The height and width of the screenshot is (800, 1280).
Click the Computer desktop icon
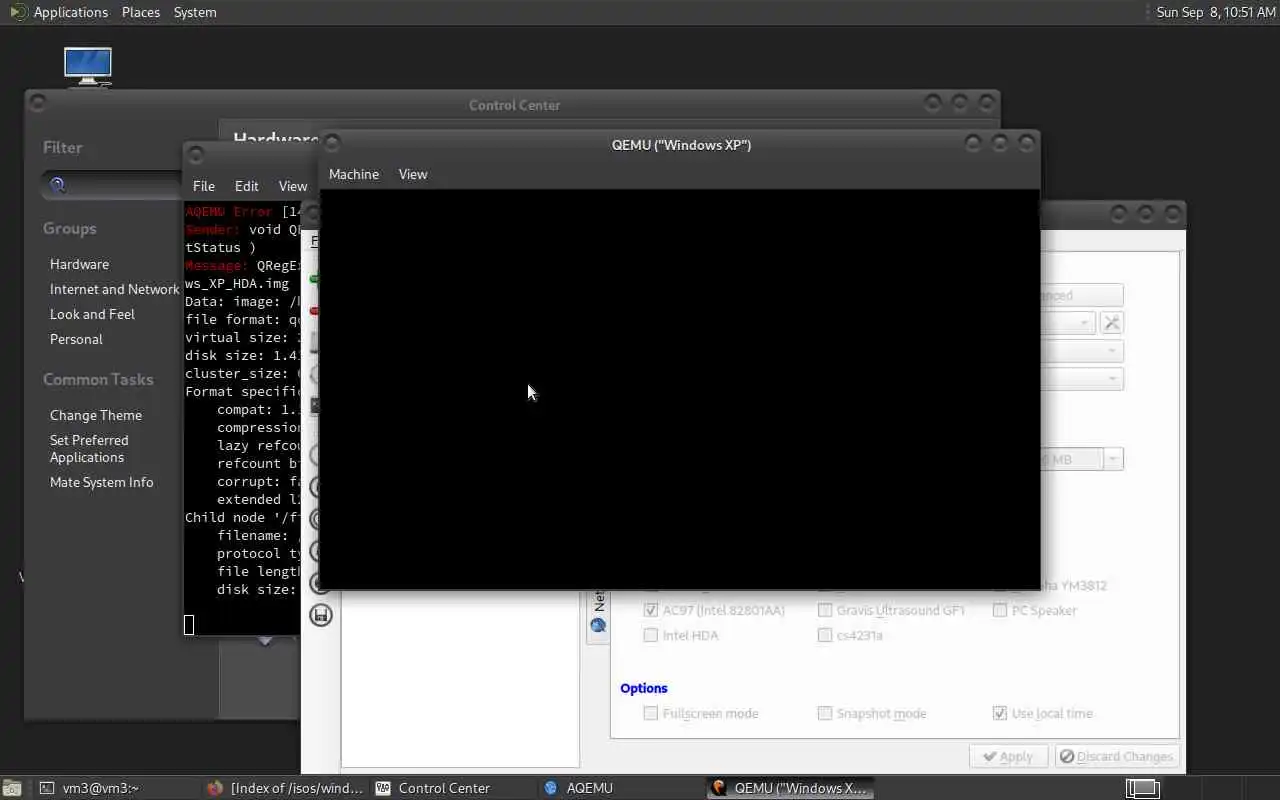[88, 66]
